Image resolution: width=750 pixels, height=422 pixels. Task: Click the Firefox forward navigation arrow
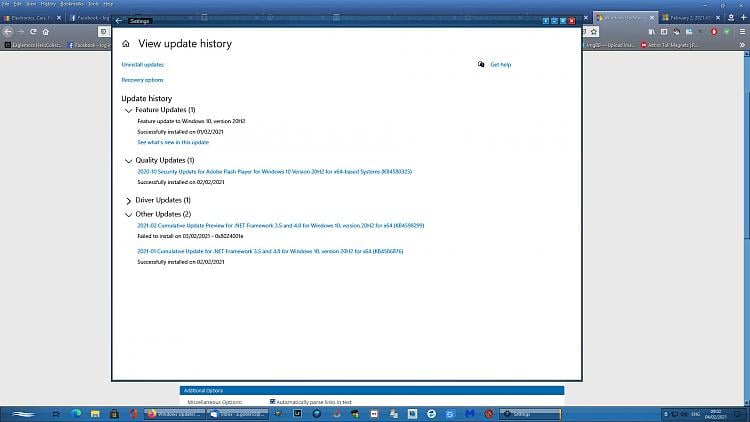pyautogui.click(x=21, y=32)
